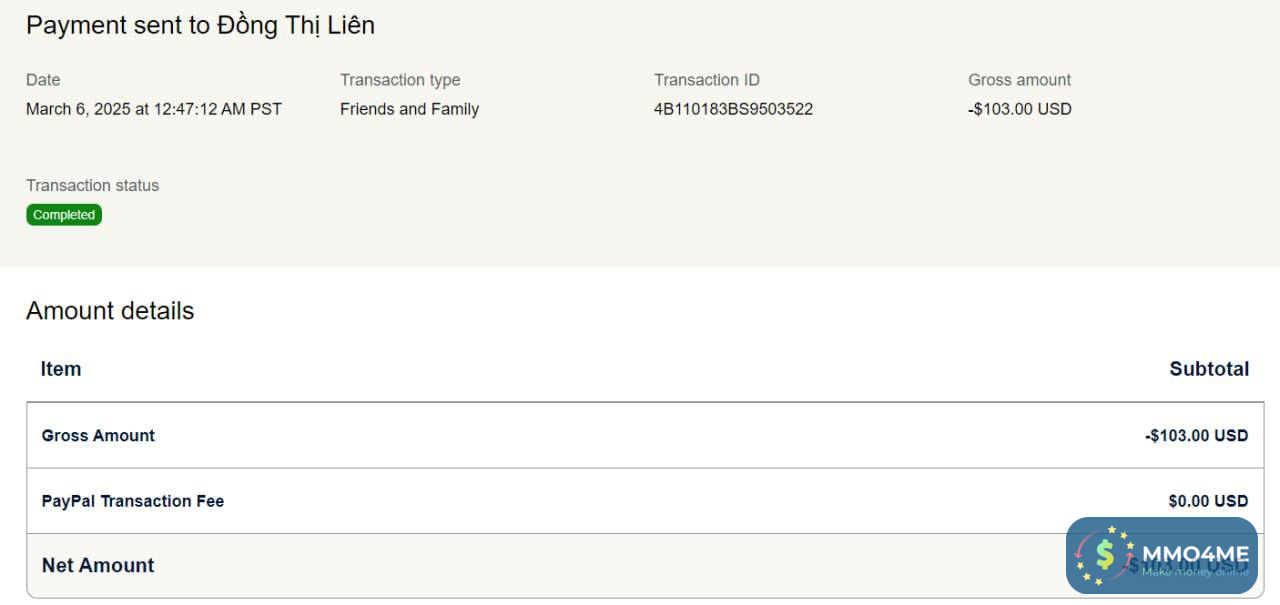Screen dimensions: 1280x605
Task: Click the Friends and Family transaction type
Action: point(409,109)
